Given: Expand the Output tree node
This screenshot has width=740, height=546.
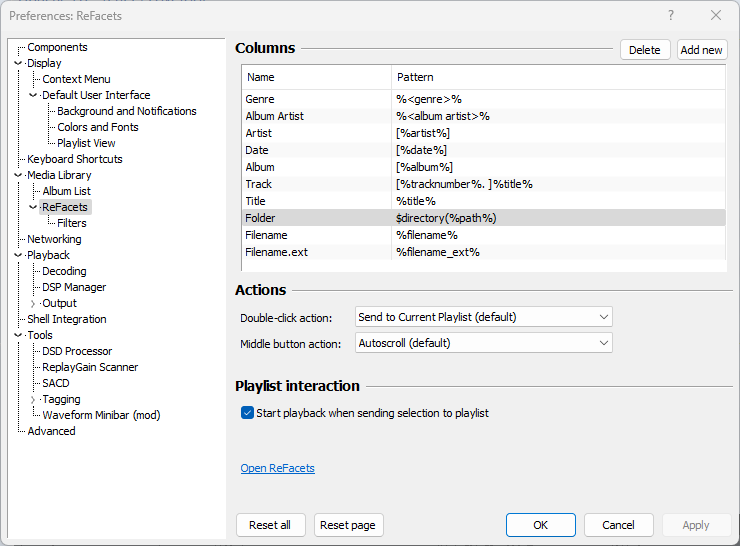Looking at the screenshot, I should [x=33, y=303].
